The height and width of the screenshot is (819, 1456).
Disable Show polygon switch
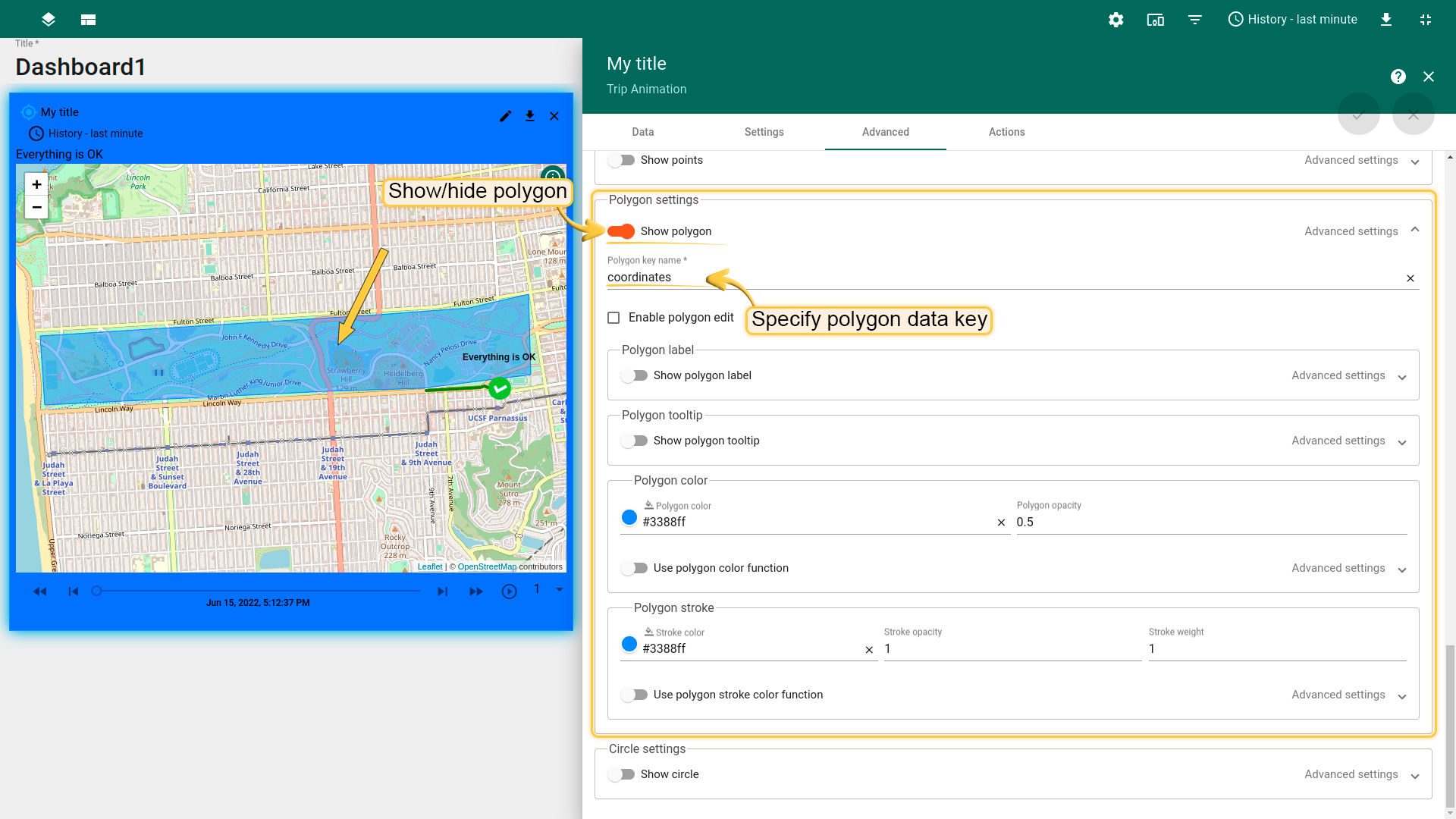(621, 231)
